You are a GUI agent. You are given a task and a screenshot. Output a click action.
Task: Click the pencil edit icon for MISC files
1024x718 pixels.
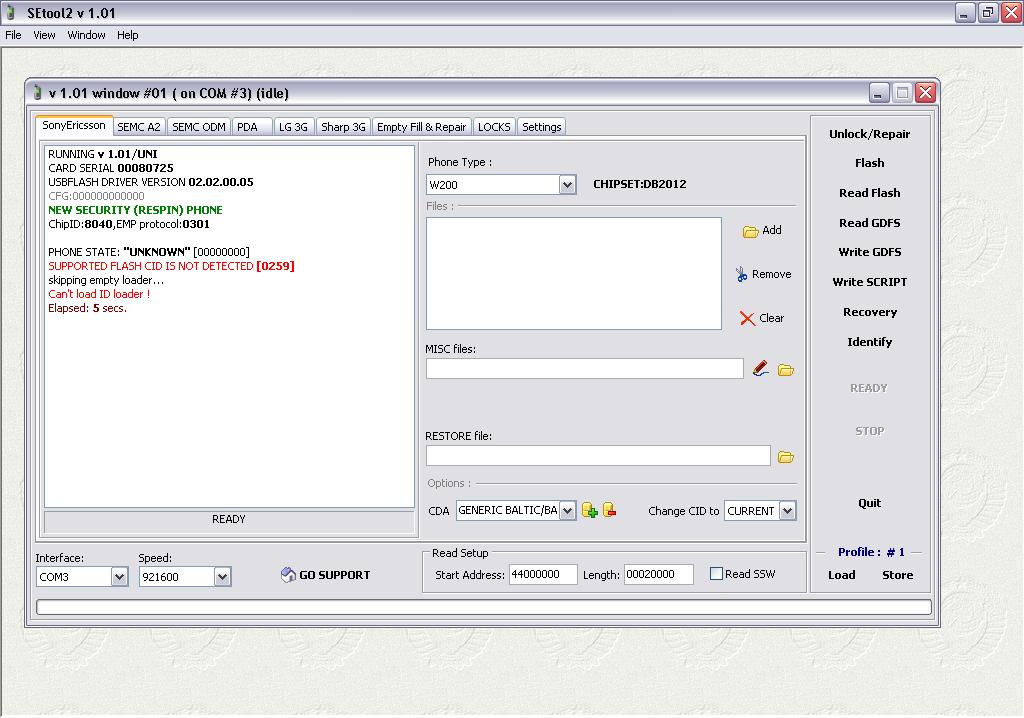click(x=760, y=368)
